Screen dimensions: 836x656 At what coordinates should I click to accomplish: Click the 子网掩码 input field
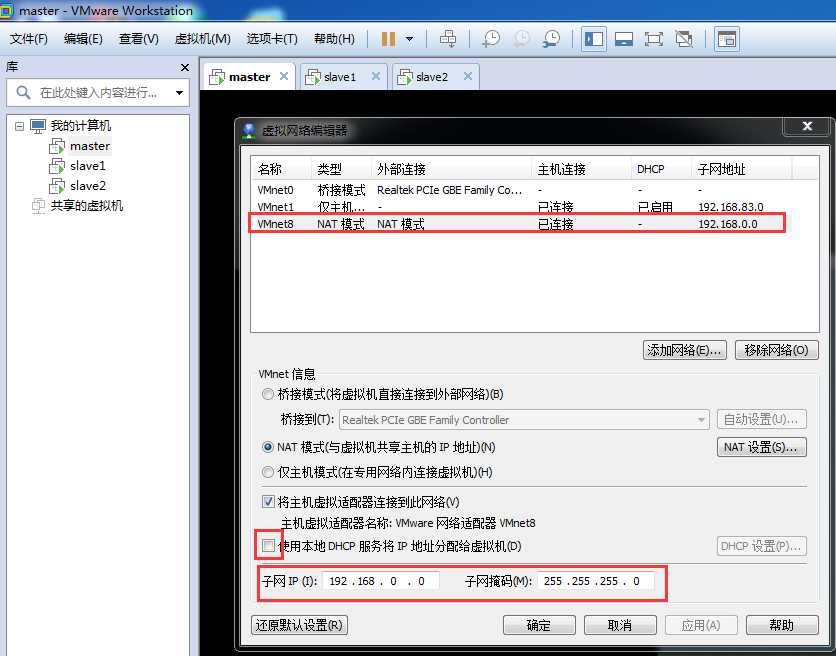(596, 581)
